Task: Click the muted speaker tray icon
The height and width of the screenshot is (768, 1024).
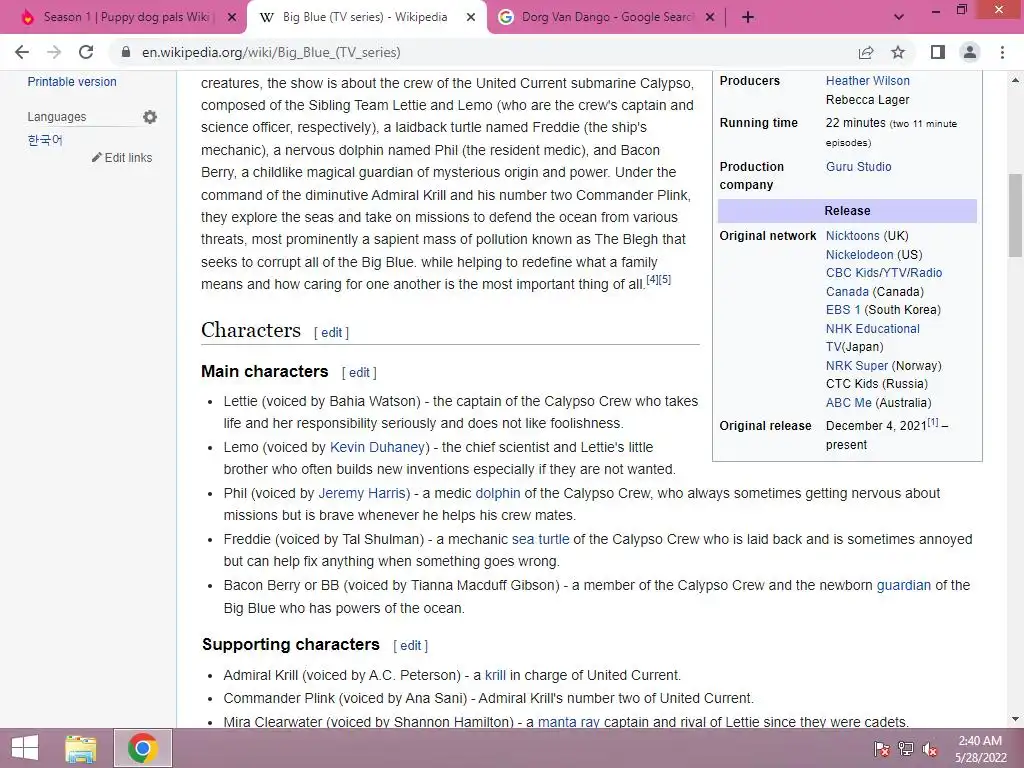Action: (x=930, y=748)
